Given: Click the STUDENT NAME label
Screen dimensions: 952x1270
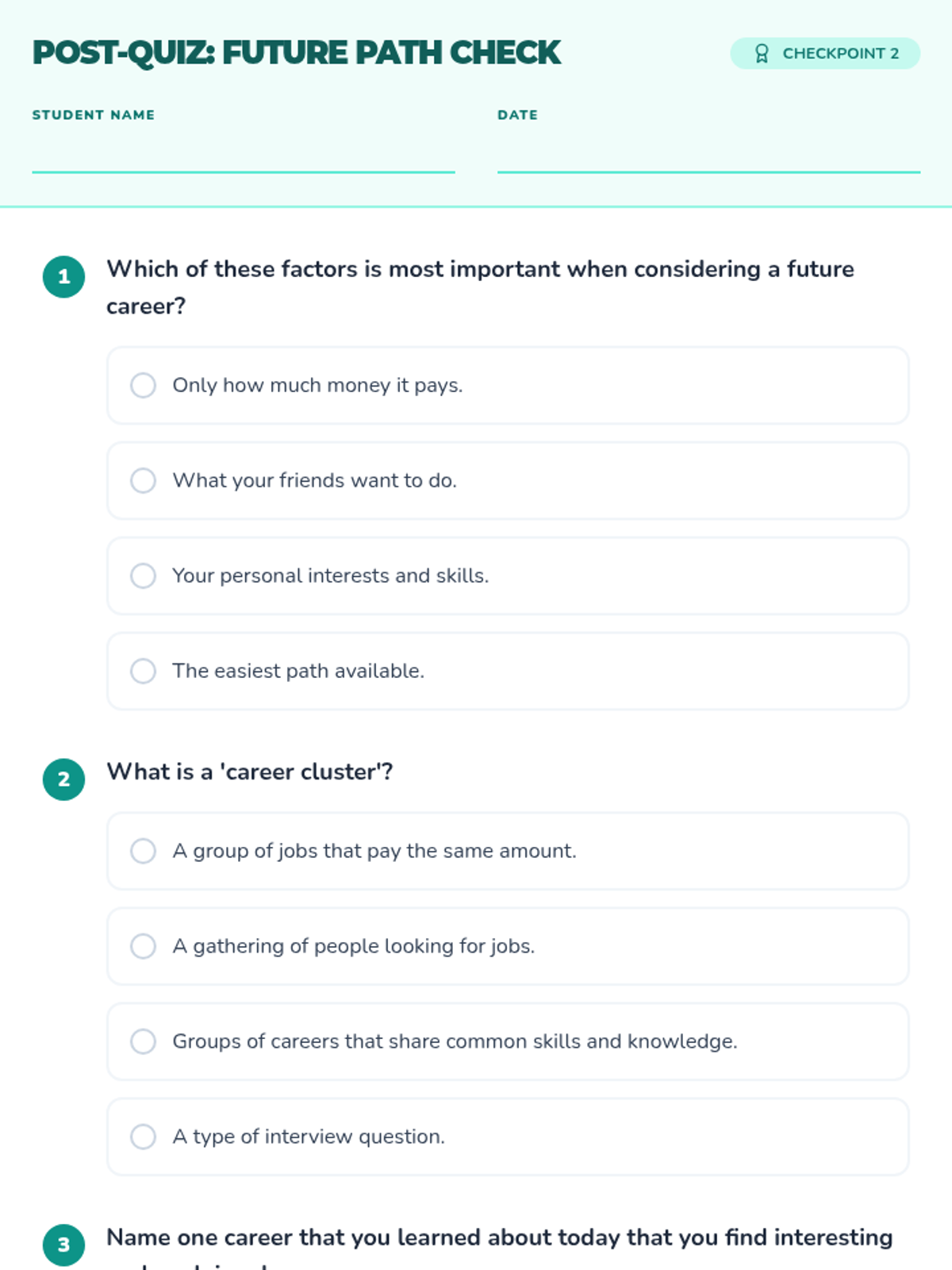Looking at the screenshot, I should [94, 115].
